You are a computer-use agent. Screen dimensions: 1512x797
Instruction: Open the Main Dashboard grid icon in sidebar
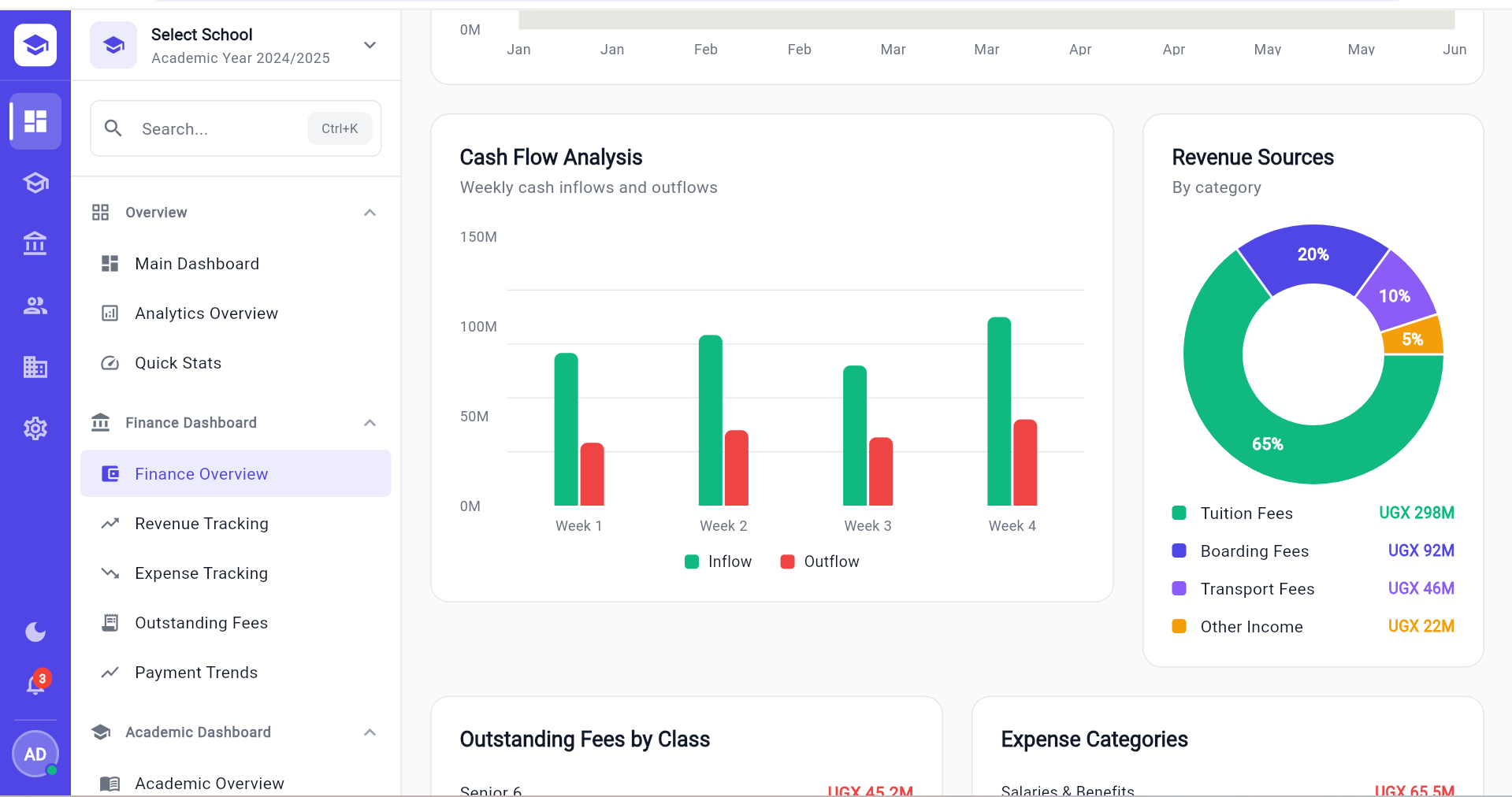coord(35,120)
